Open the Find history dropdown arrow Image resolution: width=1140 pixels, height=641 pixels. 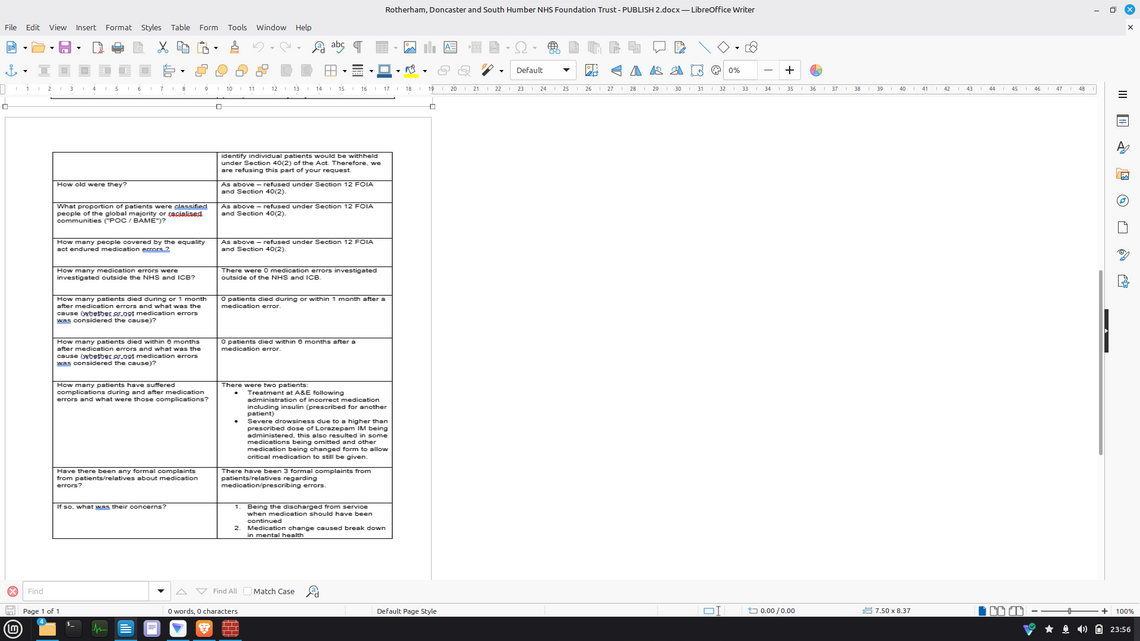pos(160,591)
